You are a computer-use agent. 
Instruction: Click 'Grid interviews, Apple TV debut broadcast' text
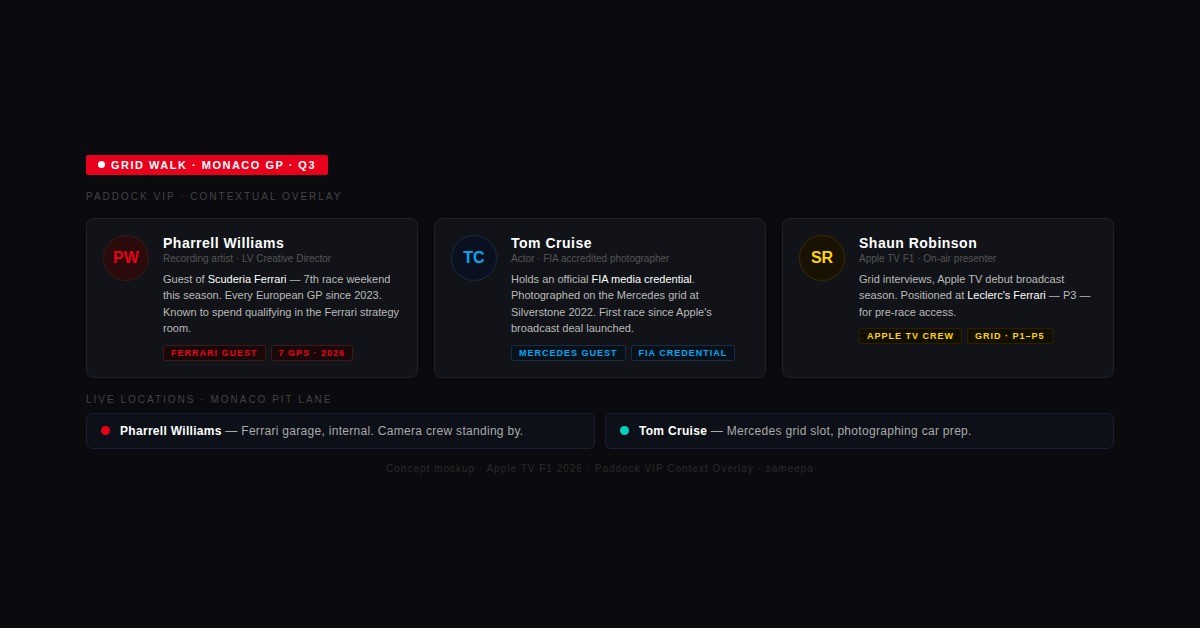pos(962,279)
